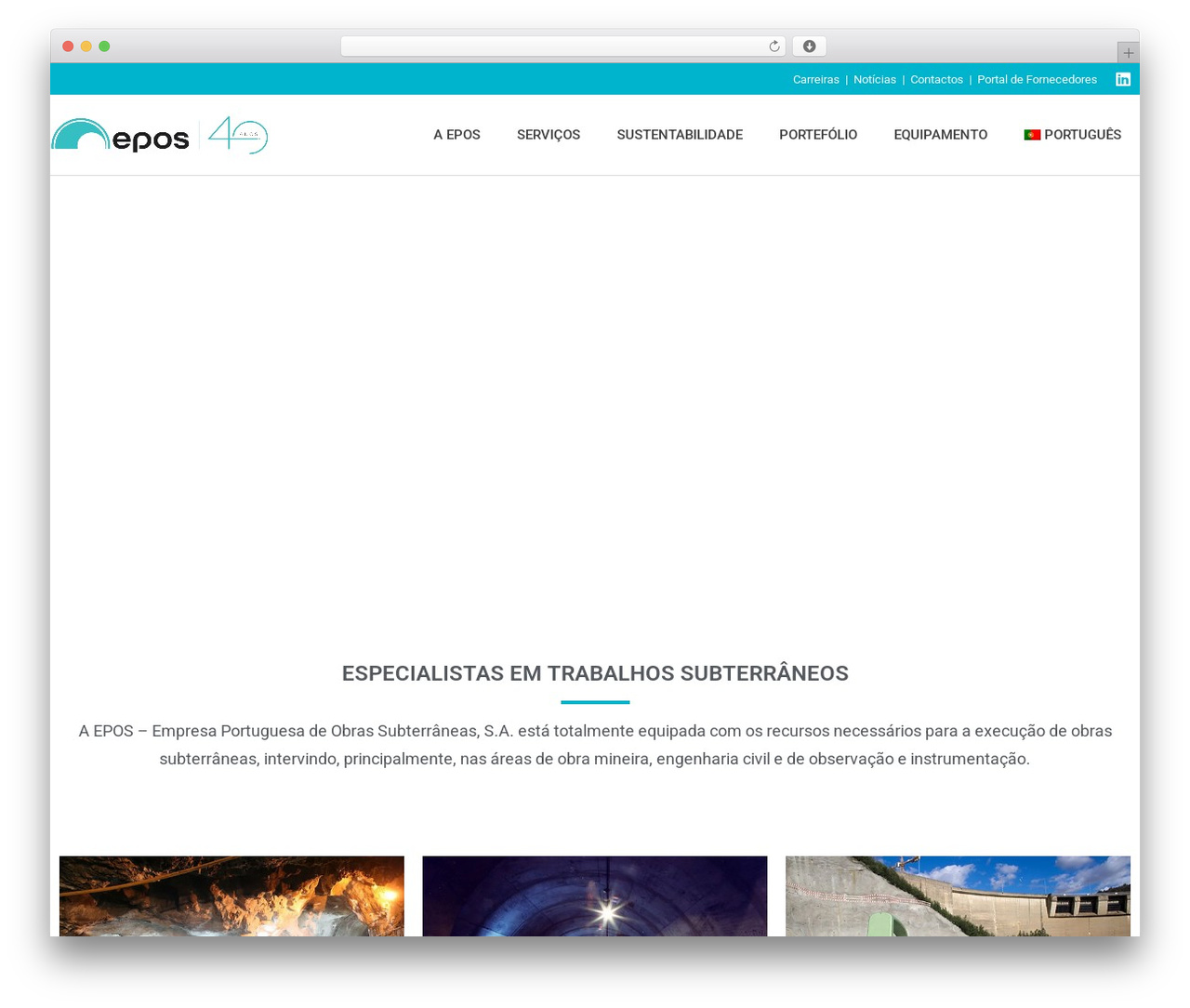This screenshot has width=1190, height=1008.
Task: Open the dam construction thumbnail
Action: point(958,895)
